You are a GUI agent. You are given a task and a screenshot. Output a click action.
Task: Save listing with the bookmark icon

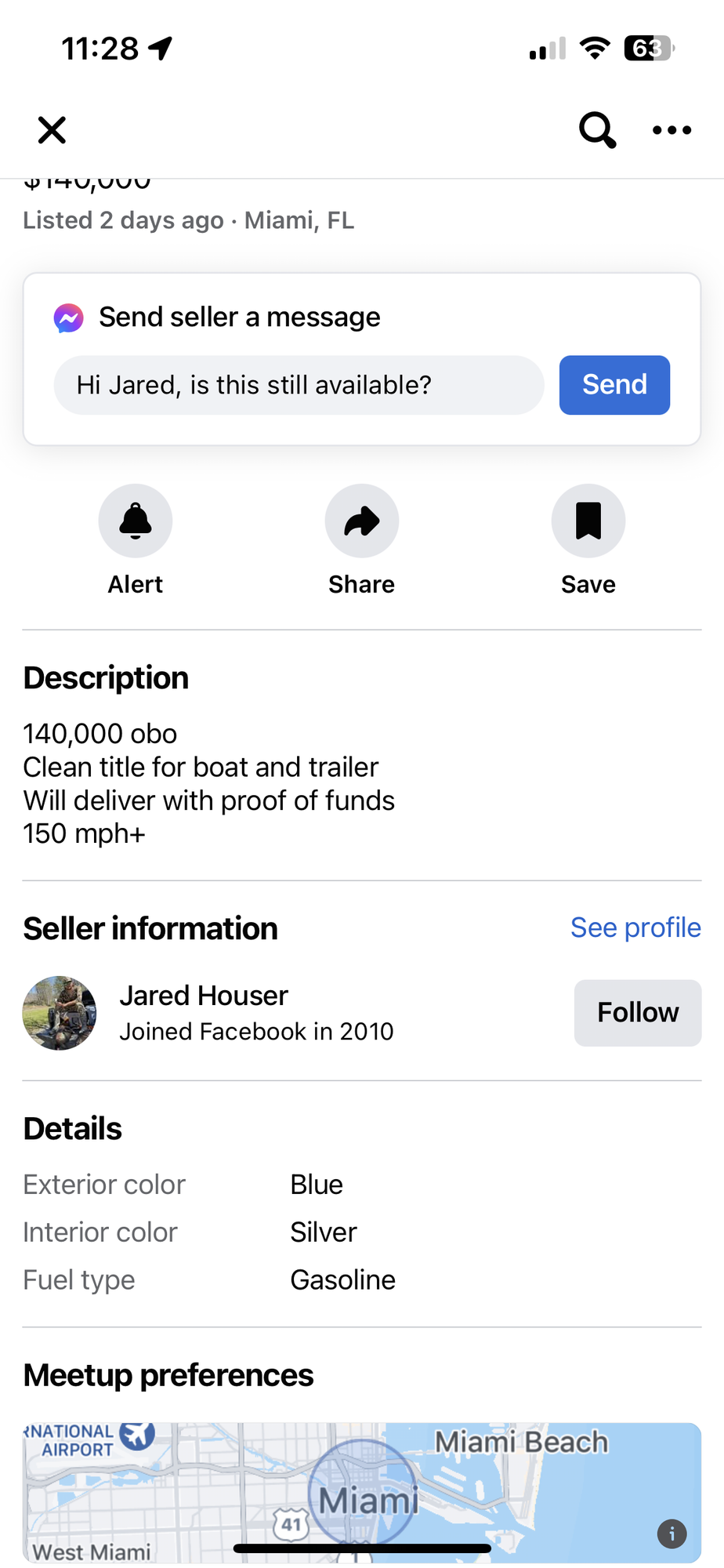tap(588, 521)
